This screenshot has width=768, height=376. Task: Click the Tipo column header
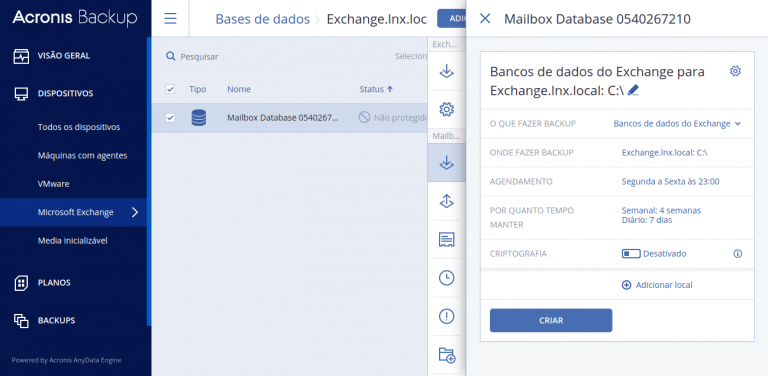coord(197,89)
